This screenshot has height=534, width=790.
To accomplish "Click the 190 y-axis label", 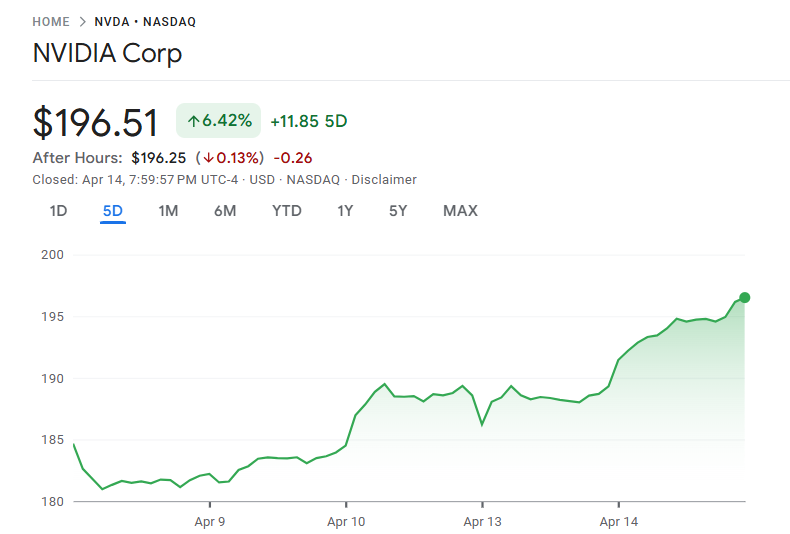I will (52, 379).
